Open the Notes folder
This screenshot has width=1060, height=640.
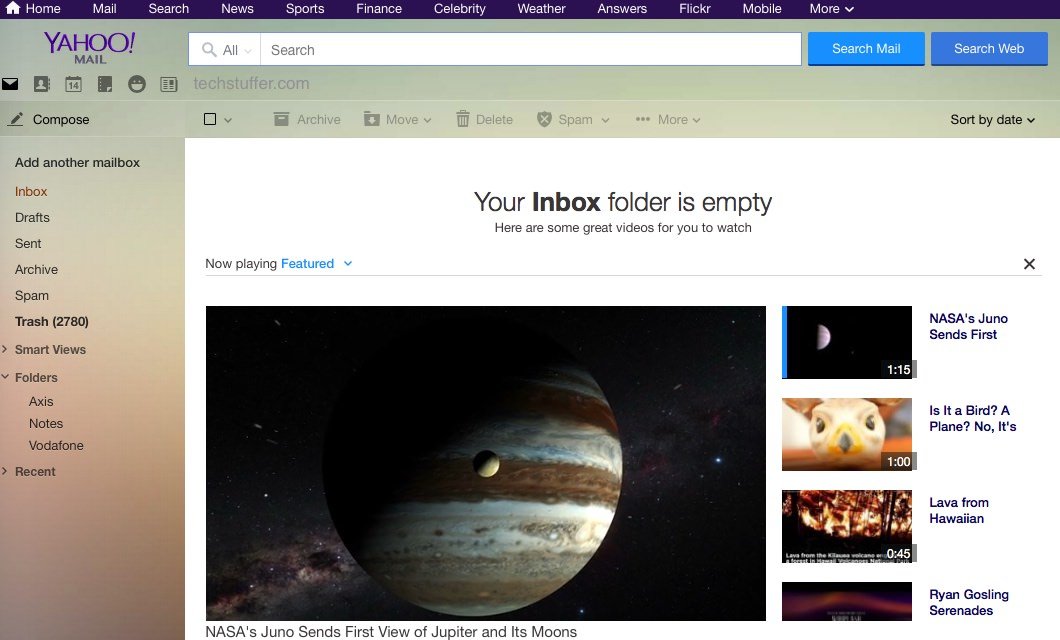(x=46, y=423)
